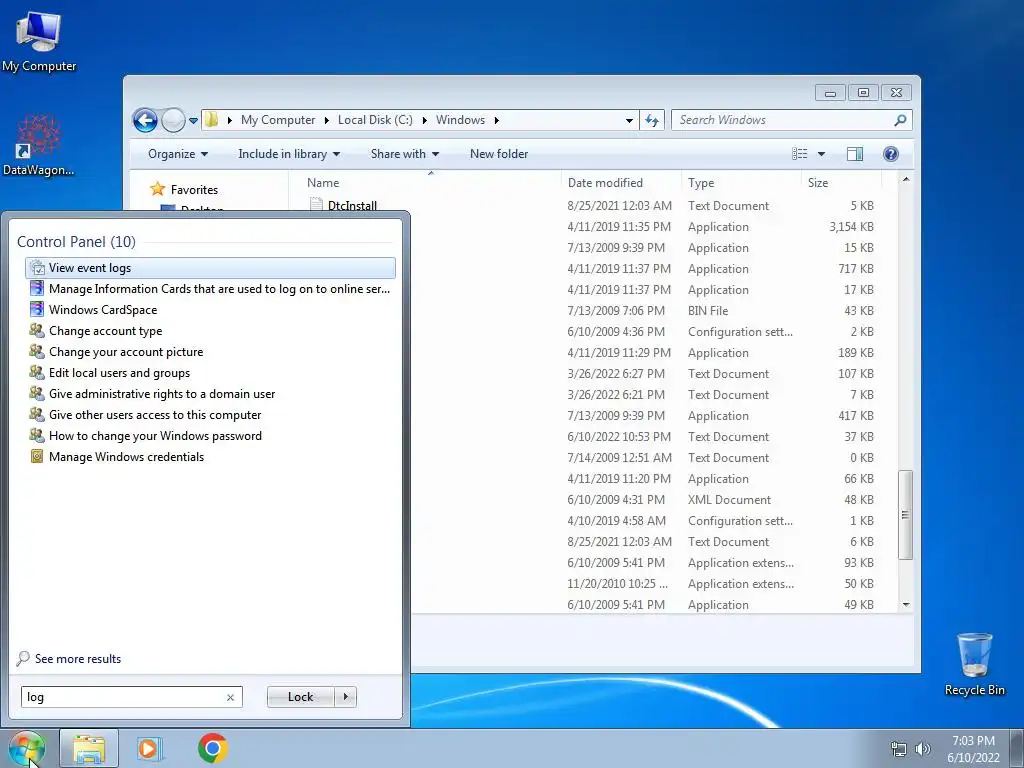Open the Organize dropdown menu
The height and width of the screenshot is (768, 1024).
[178, 154]
